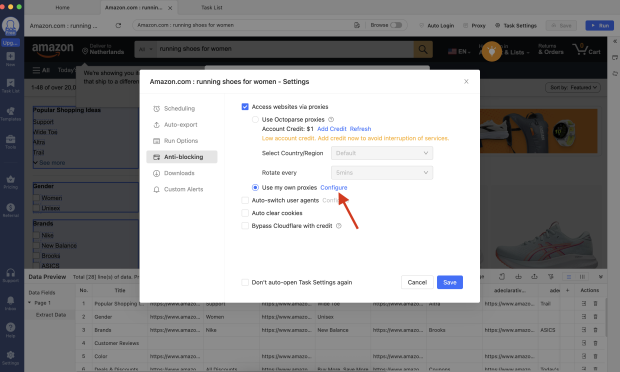Open Task List in left sidebar

(x=11, y=85)
